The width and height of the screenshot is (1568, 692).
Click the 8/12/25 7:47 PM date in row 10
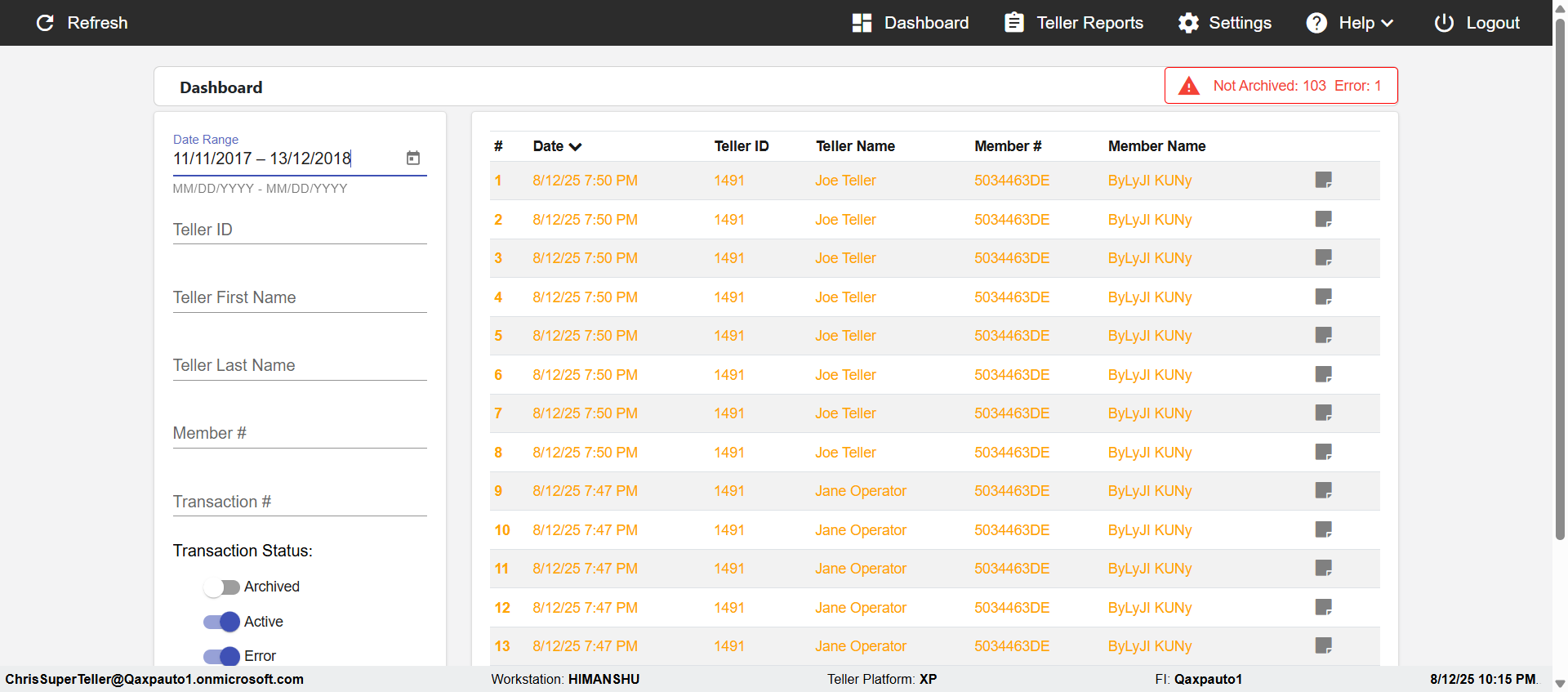(585, 530)
